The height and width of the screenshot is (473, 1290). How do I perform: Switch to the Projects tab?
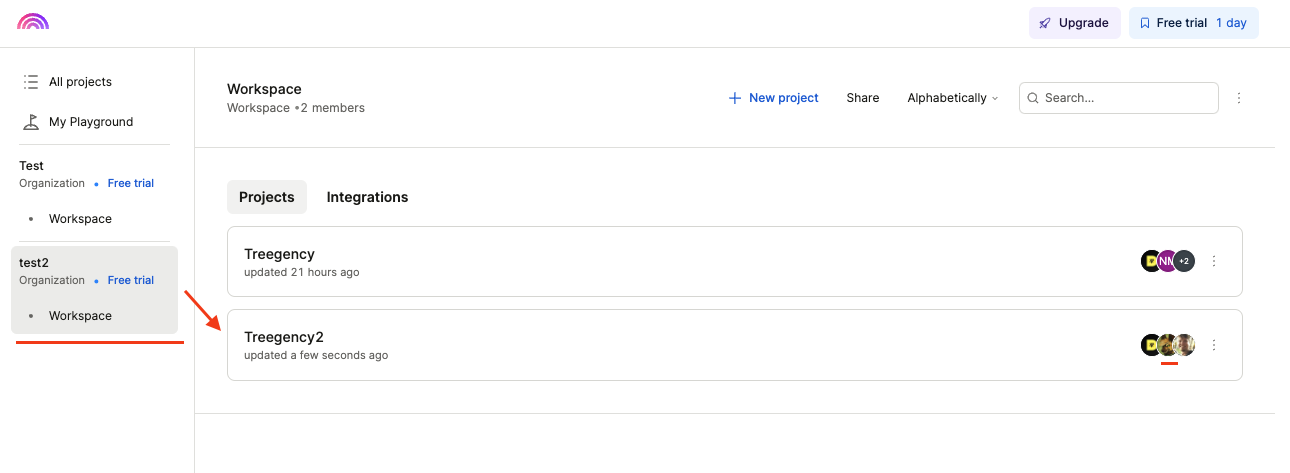point(266,197)
